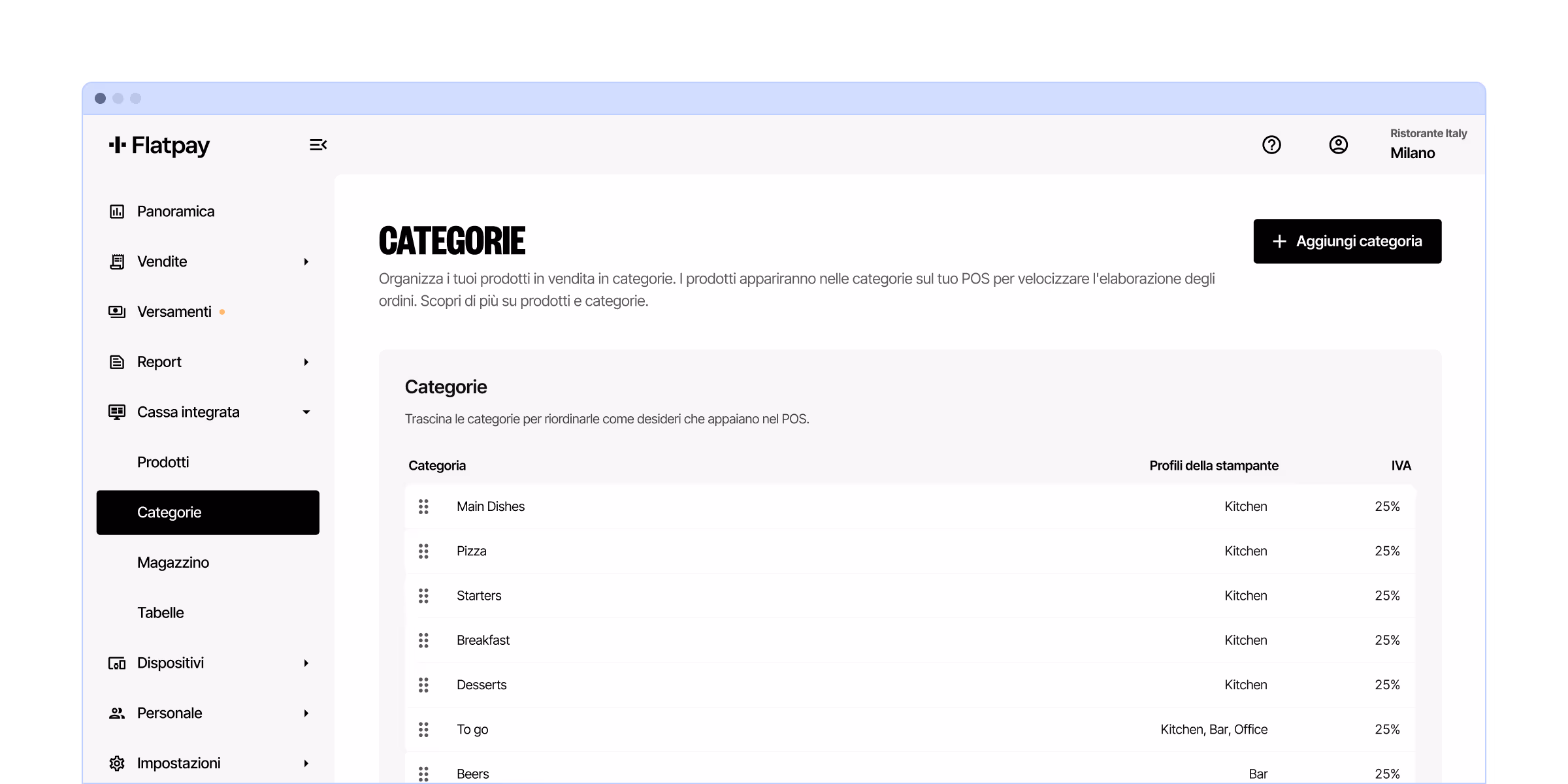Click the Versamenti payouts icon

pyautogui.click(x=117, y=312)
